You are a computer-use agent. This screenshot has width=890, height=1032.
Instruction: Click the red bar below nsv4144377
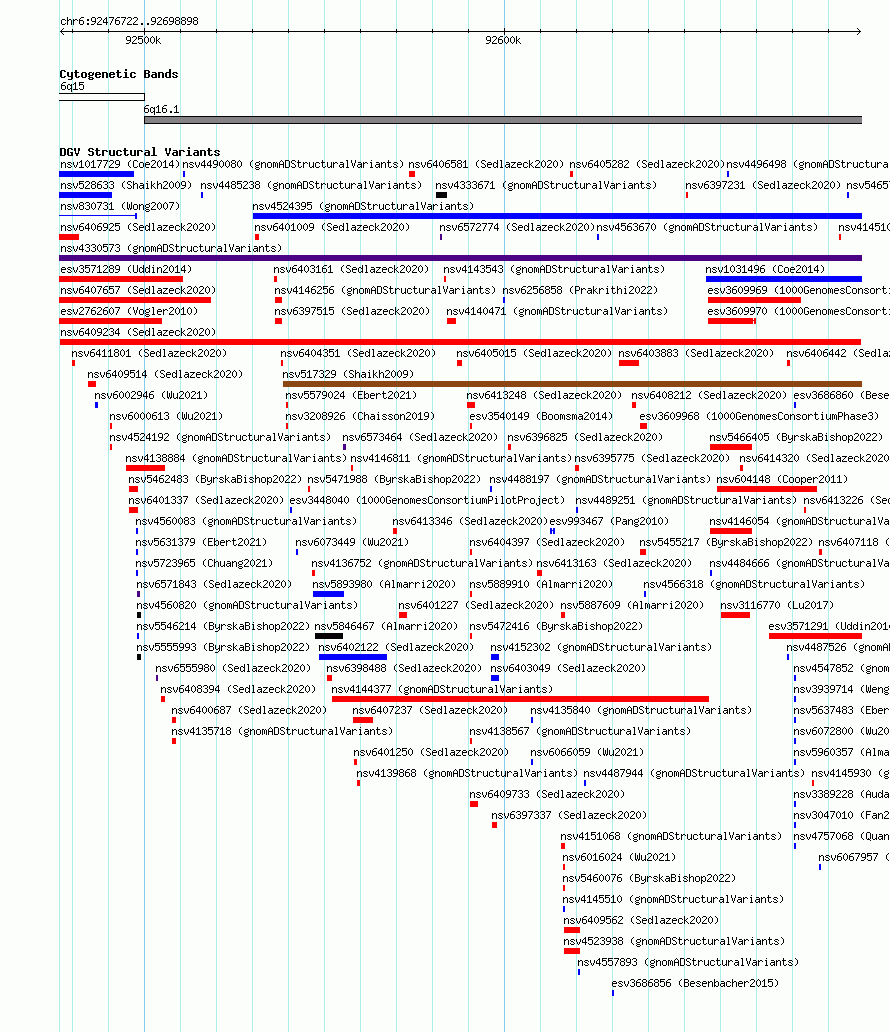pyautogui.click(x=520, y=699)
